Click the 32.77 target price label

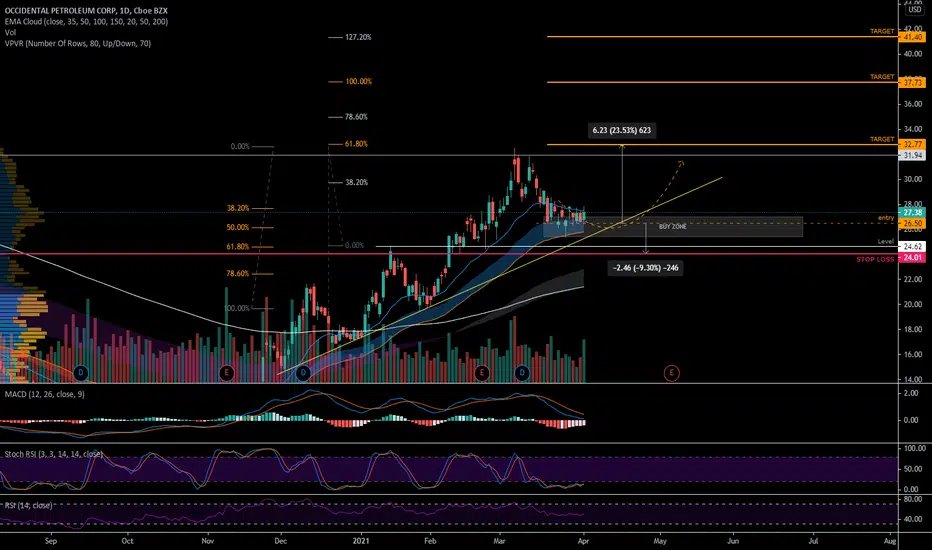(912, 144)
